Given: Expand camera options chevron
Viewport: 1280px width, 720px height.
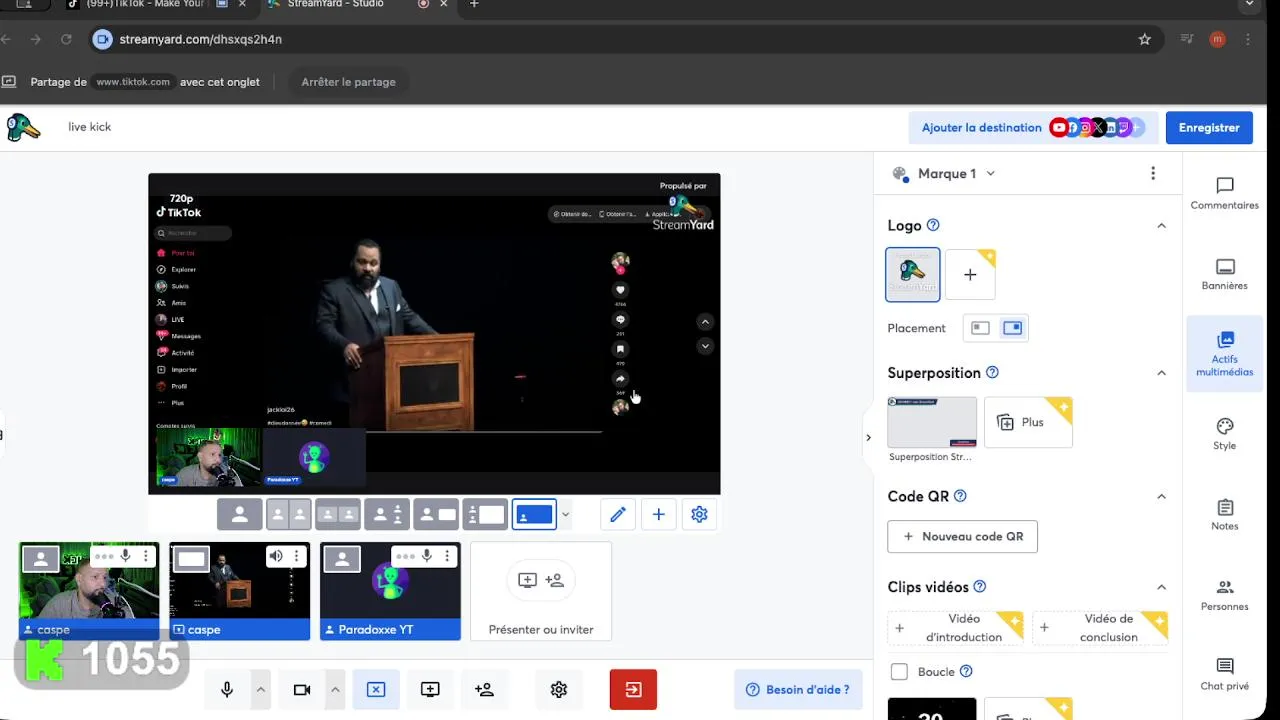Looking at the screenshot, I should [x=335, y=690].
